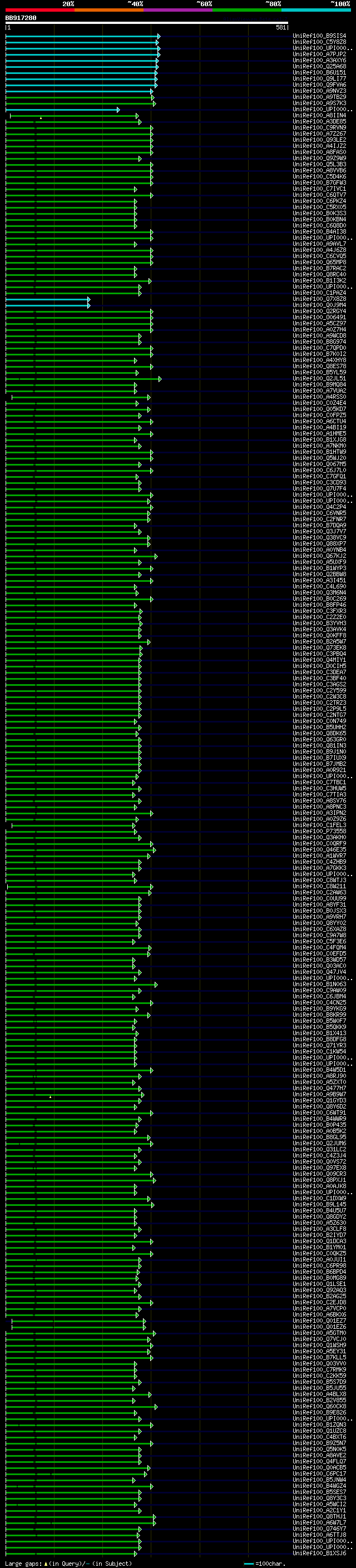Select the UniRef100_B8KR99 label

pos(319,1015)
